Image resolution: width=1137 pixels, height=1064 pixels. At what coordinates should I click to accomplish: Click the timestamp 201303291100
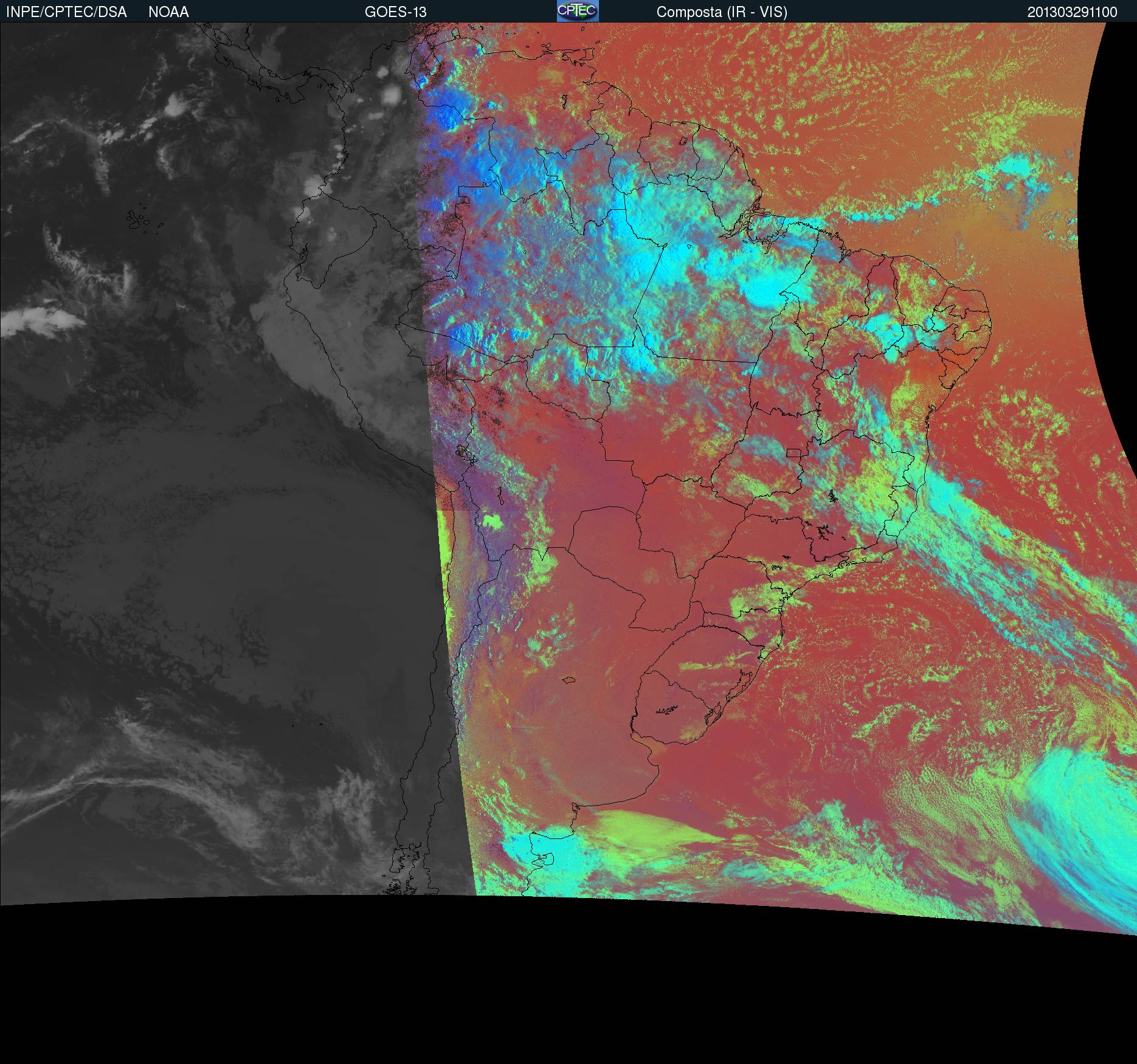coord(1073,12)
